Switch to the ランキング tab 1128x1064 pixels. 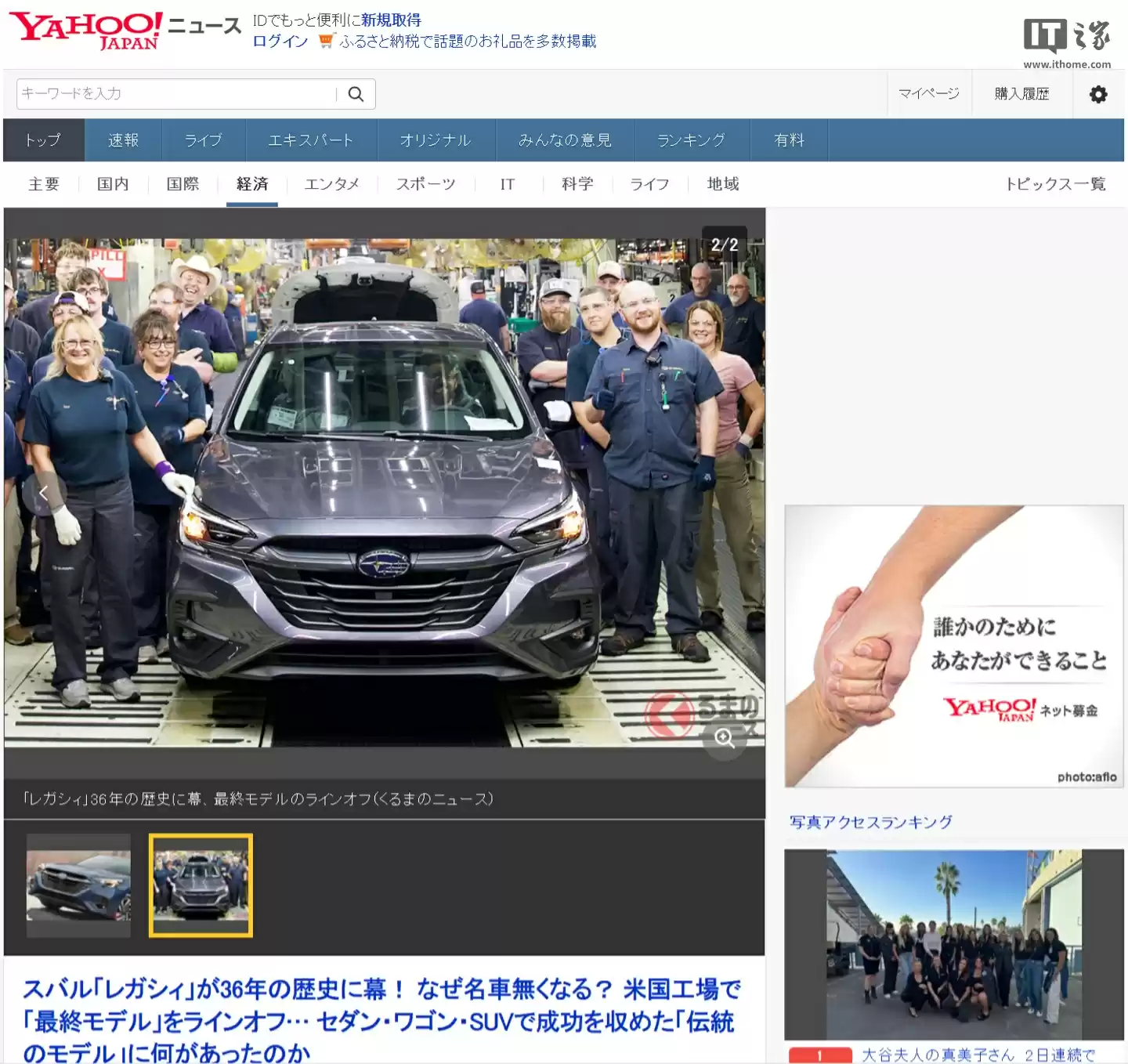click(x=691, y=140)
